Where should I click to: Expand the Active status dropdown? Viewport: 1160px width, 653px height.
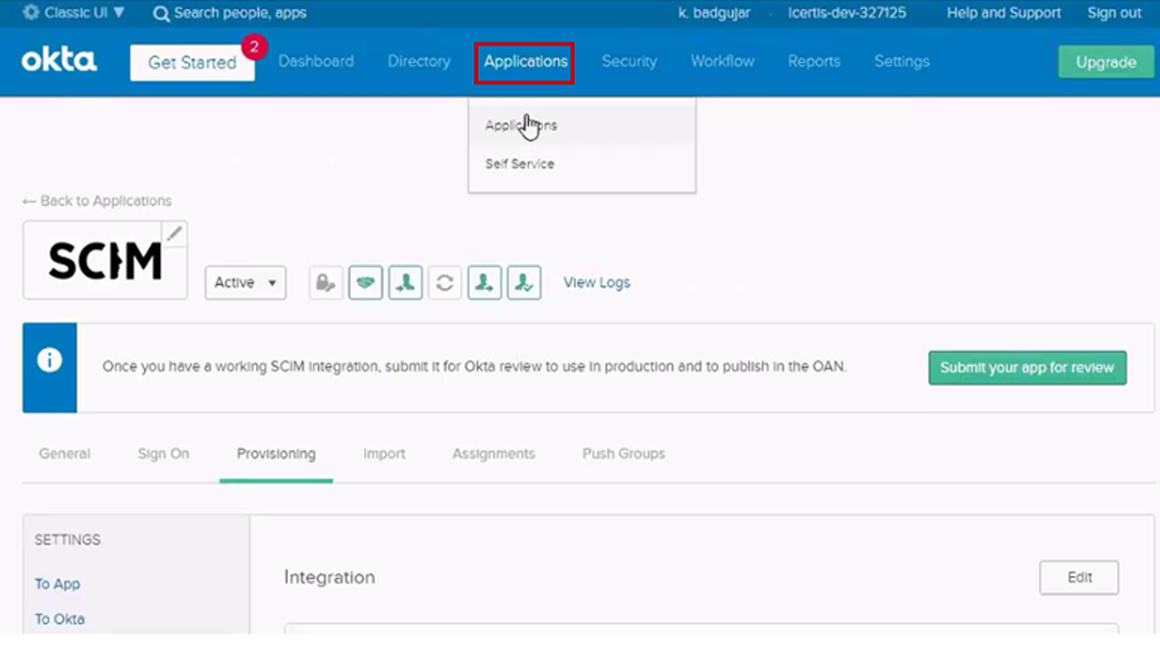coord(245,283)
